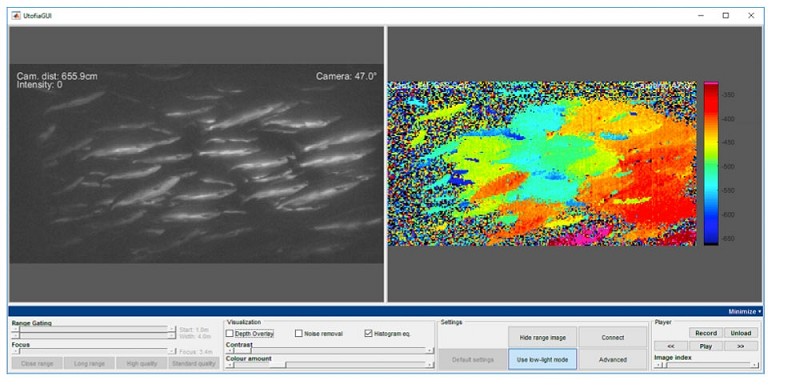Image resolution: width=800 pixels, height=392 pixels.
Task: Open the Advanced settings button
Action: point(613,359)
